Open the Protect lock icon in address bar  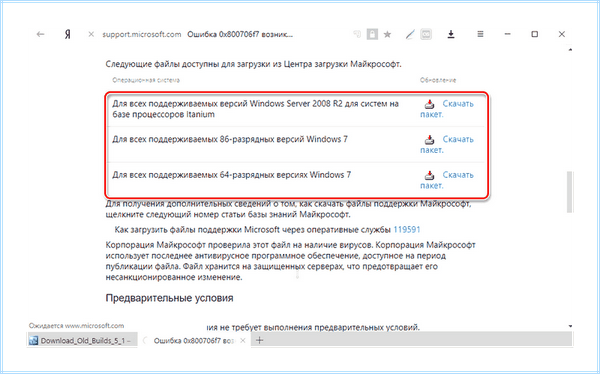click(372, 34)
